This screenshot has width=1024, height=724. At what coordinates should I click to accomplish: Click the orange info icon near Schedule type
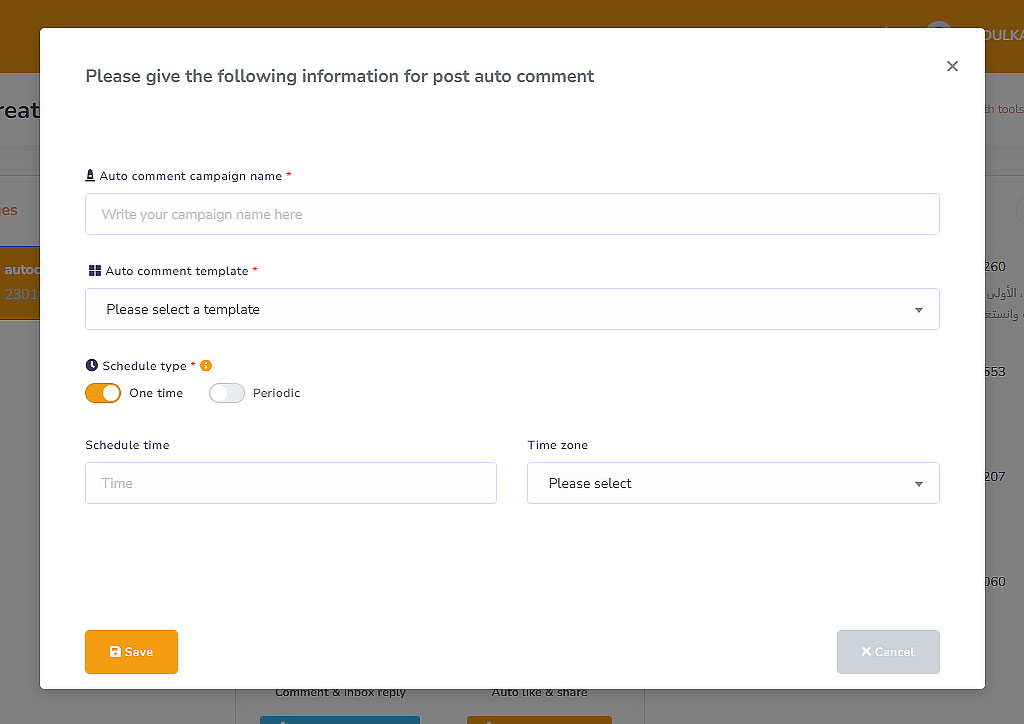coord(206,366)
